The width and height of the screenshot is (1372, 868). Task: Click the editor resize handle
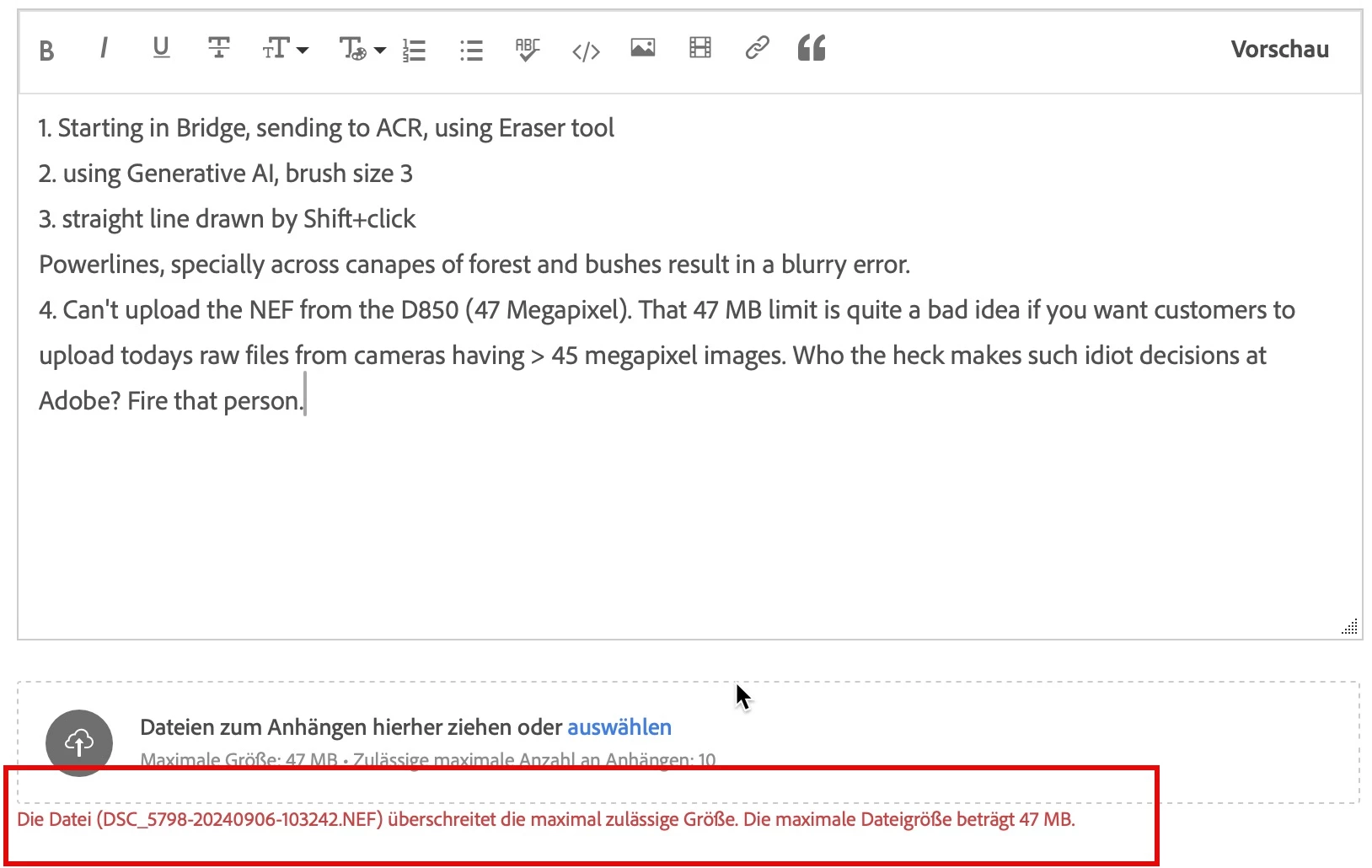1350,627
